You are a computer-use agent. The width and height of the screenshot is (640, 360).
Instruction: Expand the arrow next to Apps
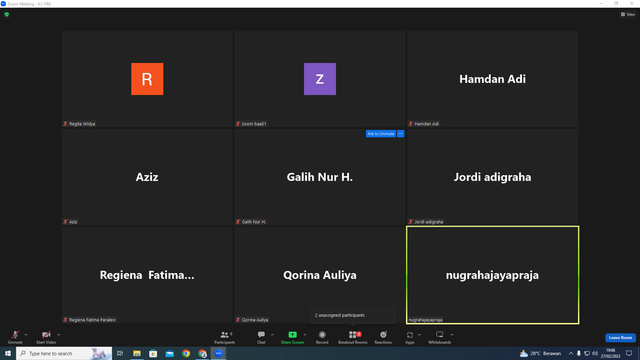coord(419,335)
